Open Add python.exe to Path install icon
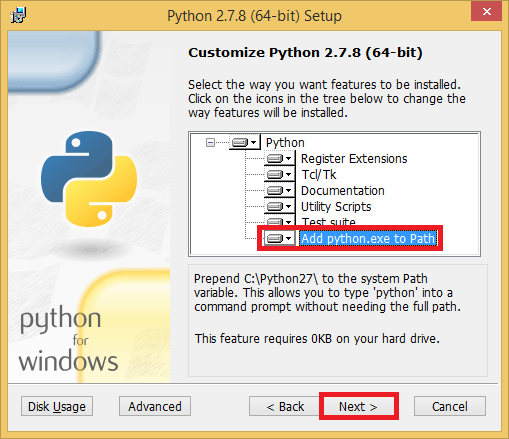Viewport: 509px width, 439px height. (x=280, y=238)
